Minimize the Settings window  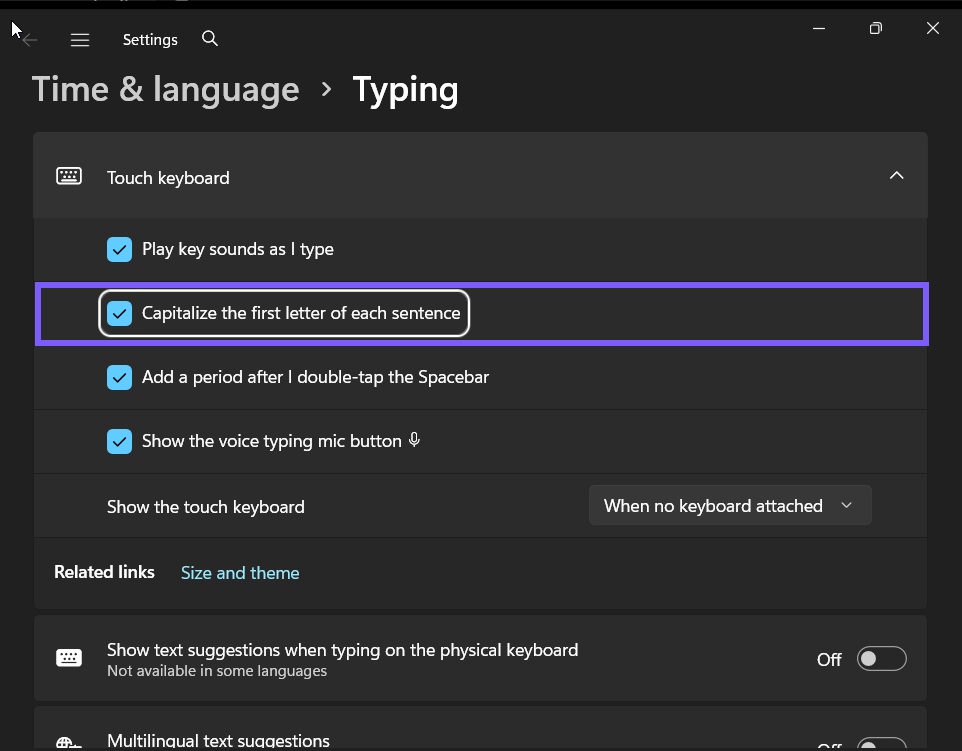click(819, 28)
